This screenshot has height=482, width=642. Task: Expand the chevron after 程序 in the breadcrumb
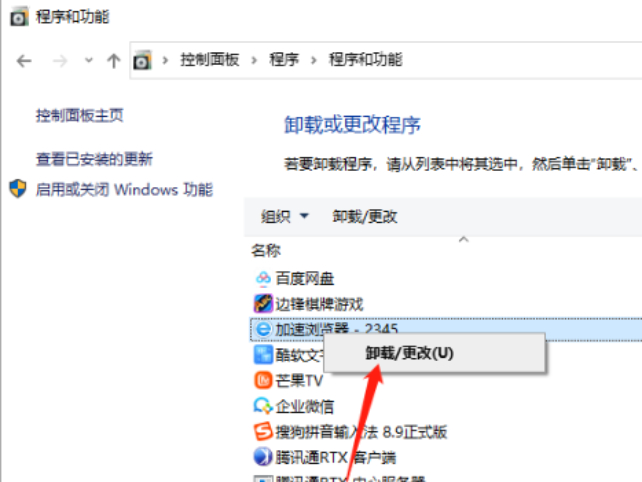tap(314, 60)
